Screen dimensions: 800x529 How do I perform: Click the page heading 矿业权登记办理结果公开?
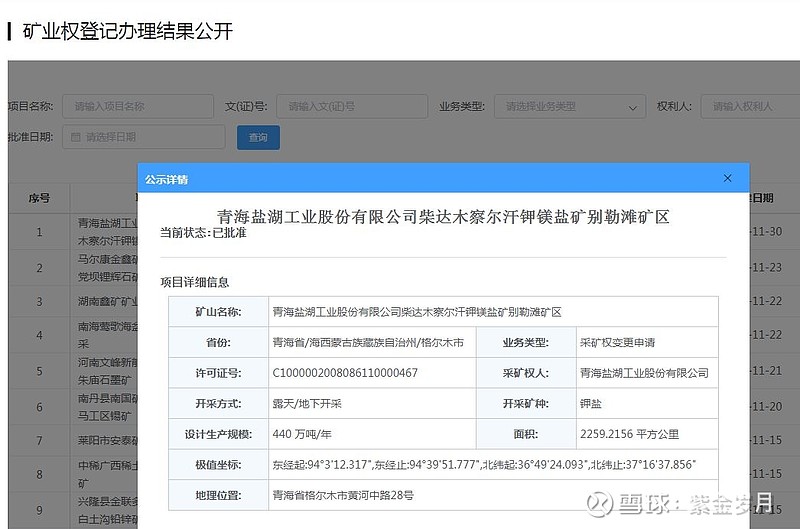[128, 31]
